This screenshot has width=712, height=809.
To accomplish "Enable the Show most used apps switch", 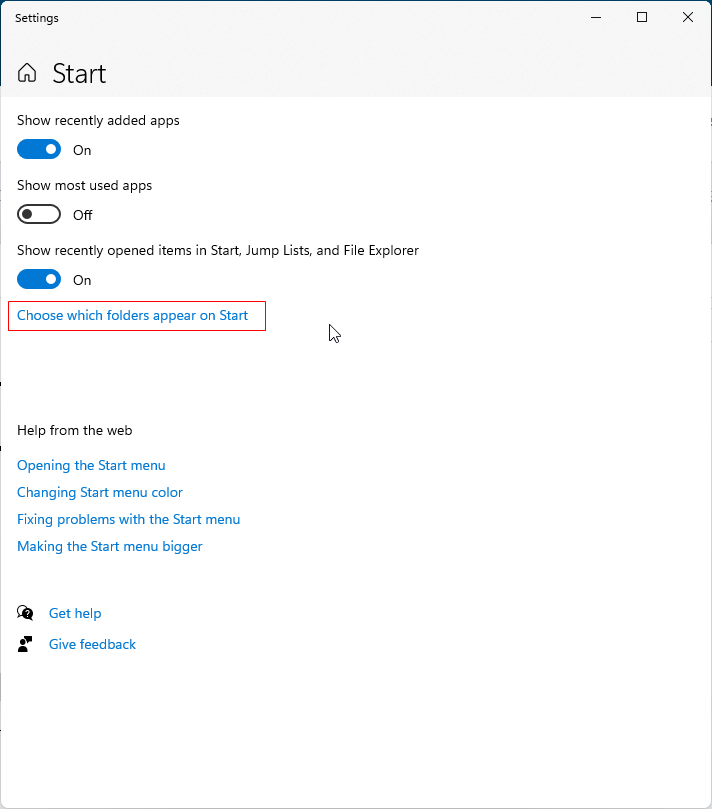I will tap(39, 215).
